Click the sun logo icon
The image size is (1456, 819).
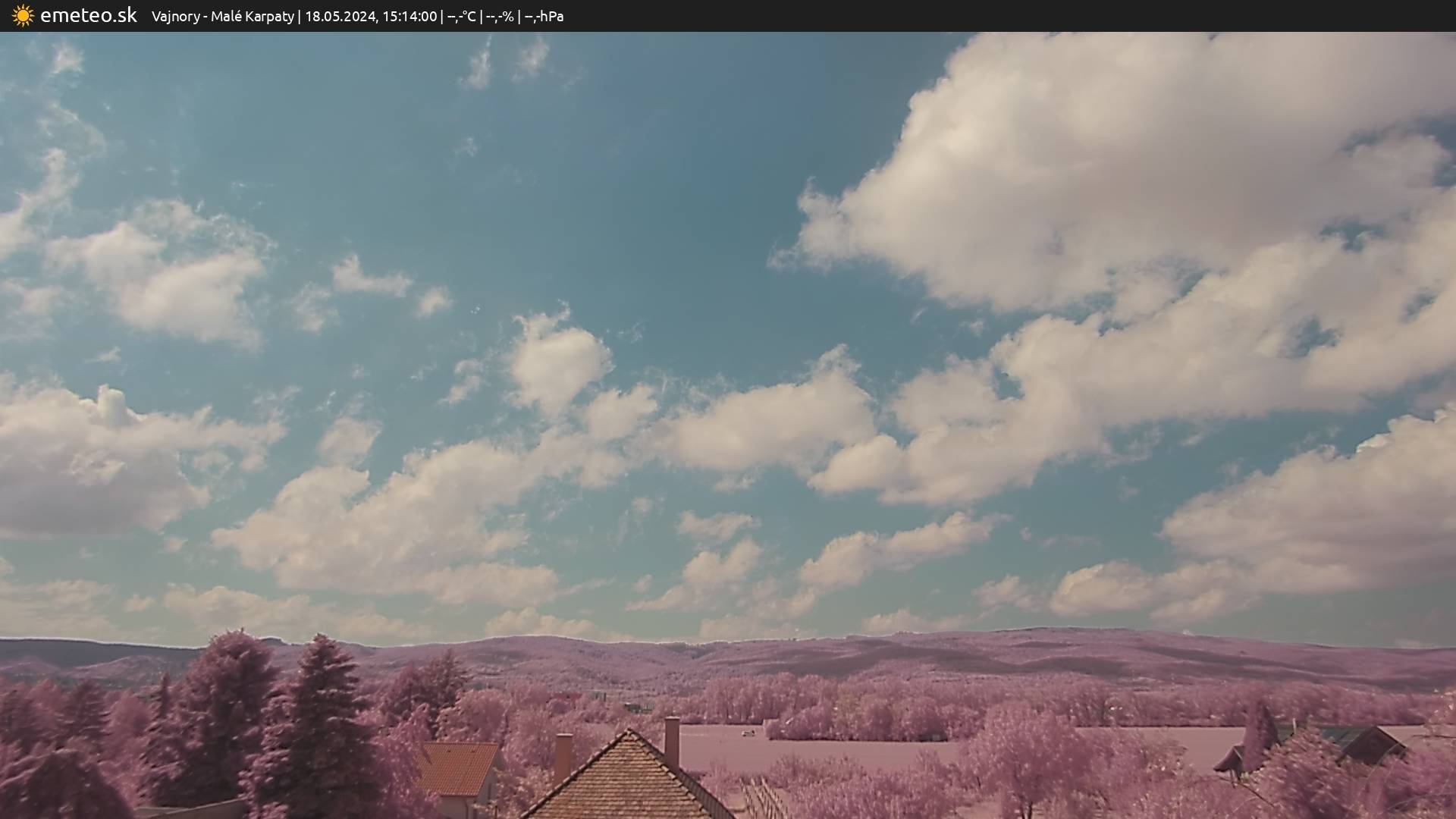[23, 15]
